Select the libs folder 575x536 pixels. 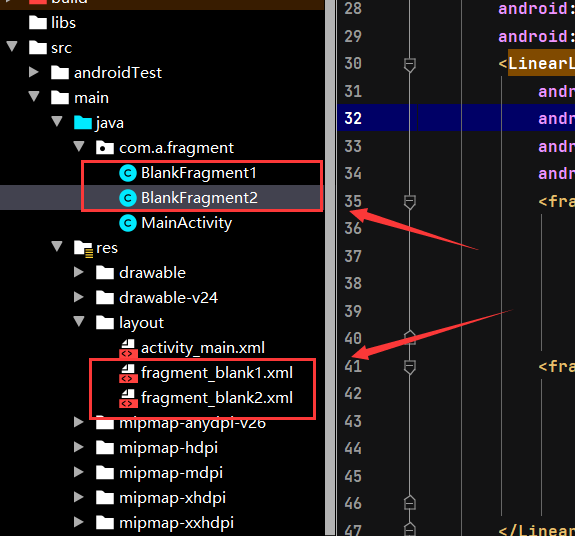pyautogui.click(x=63, y=23)
